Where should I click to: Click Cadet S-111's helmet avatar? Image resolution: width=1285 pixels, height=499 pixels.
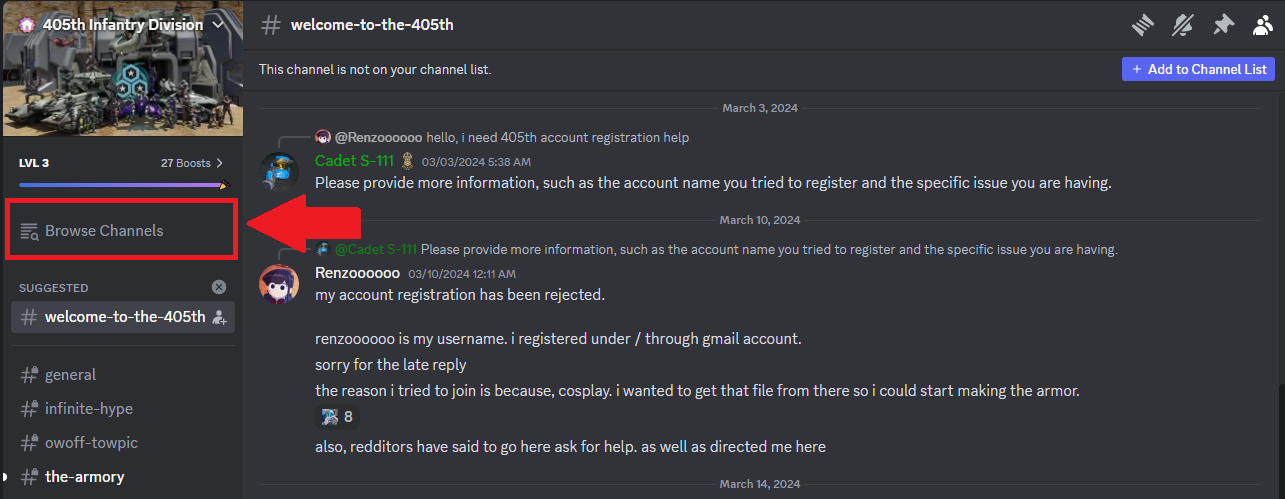point(279,171)
